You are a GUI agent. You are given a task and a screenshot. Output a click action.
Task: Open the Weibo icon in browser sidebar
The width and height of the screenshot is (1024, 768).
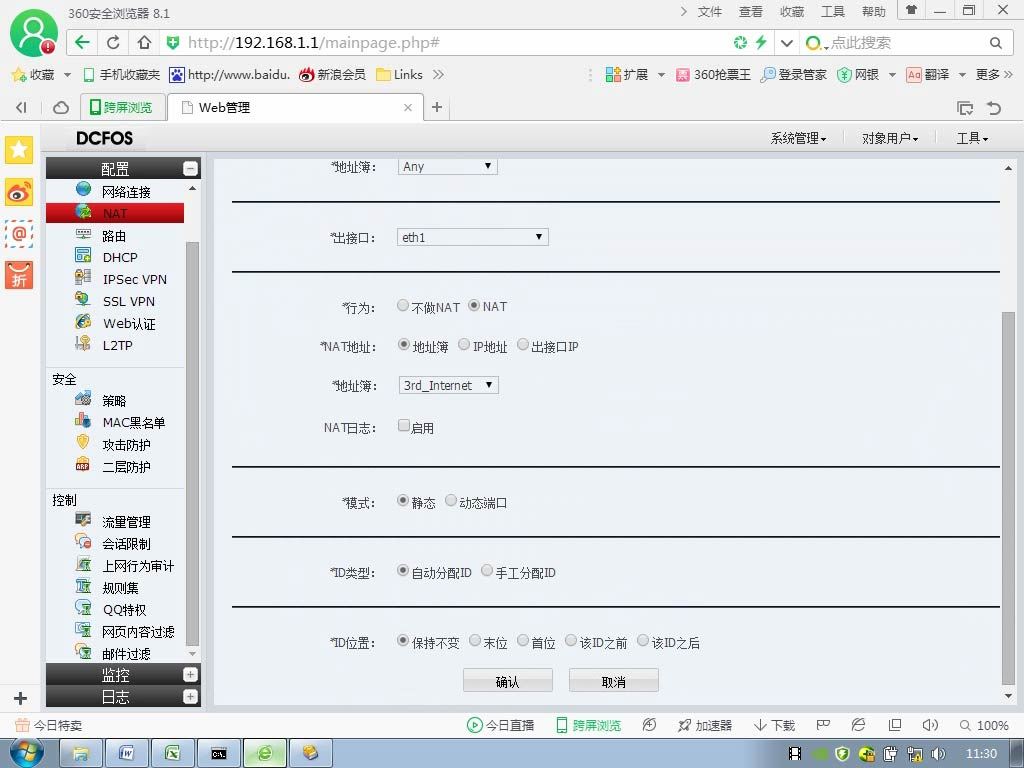[x=19, y=193]
